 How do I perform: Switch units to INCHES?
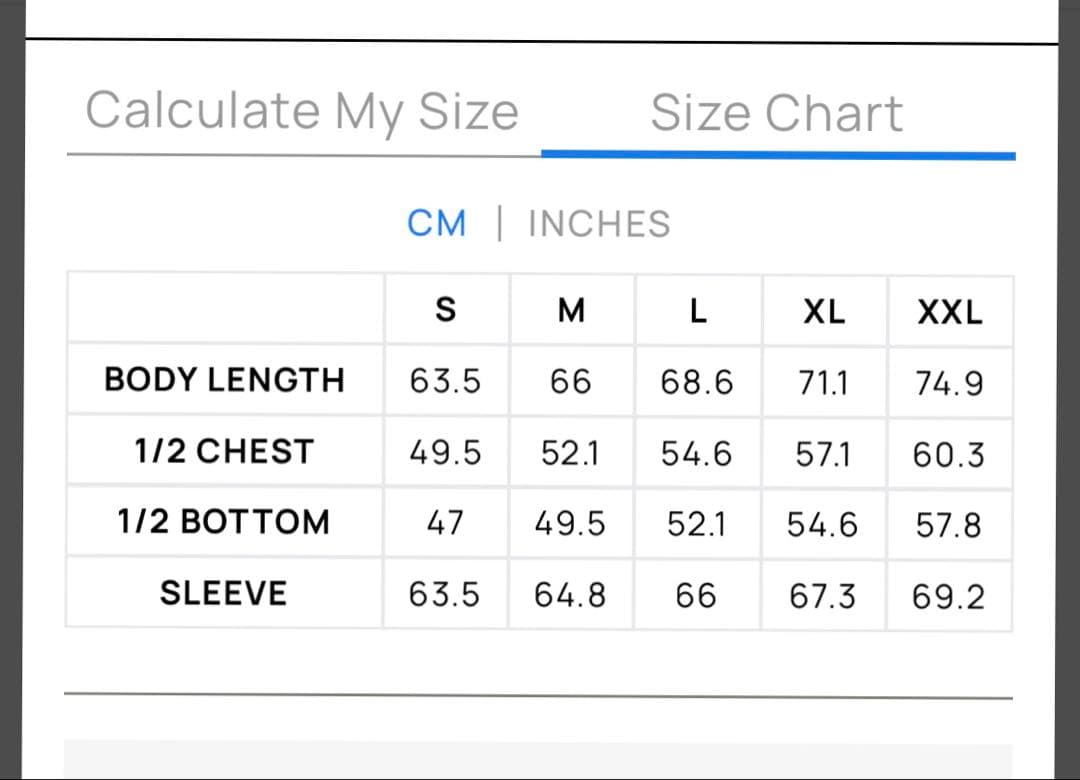pyautogui.click(x=599, y=224)
